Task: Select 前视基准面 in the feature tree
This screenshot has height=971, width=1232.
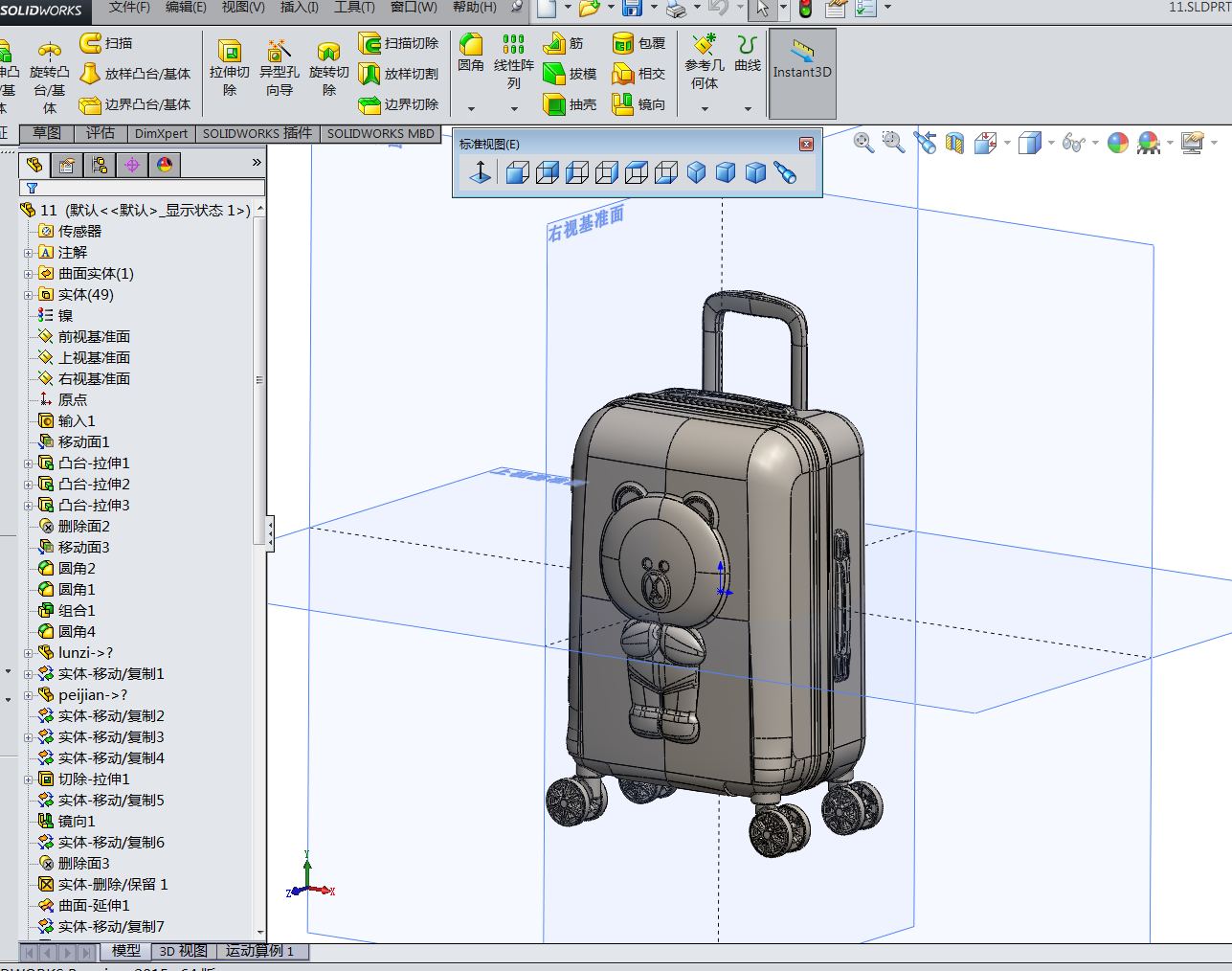Action: click(x=84, y=337)
